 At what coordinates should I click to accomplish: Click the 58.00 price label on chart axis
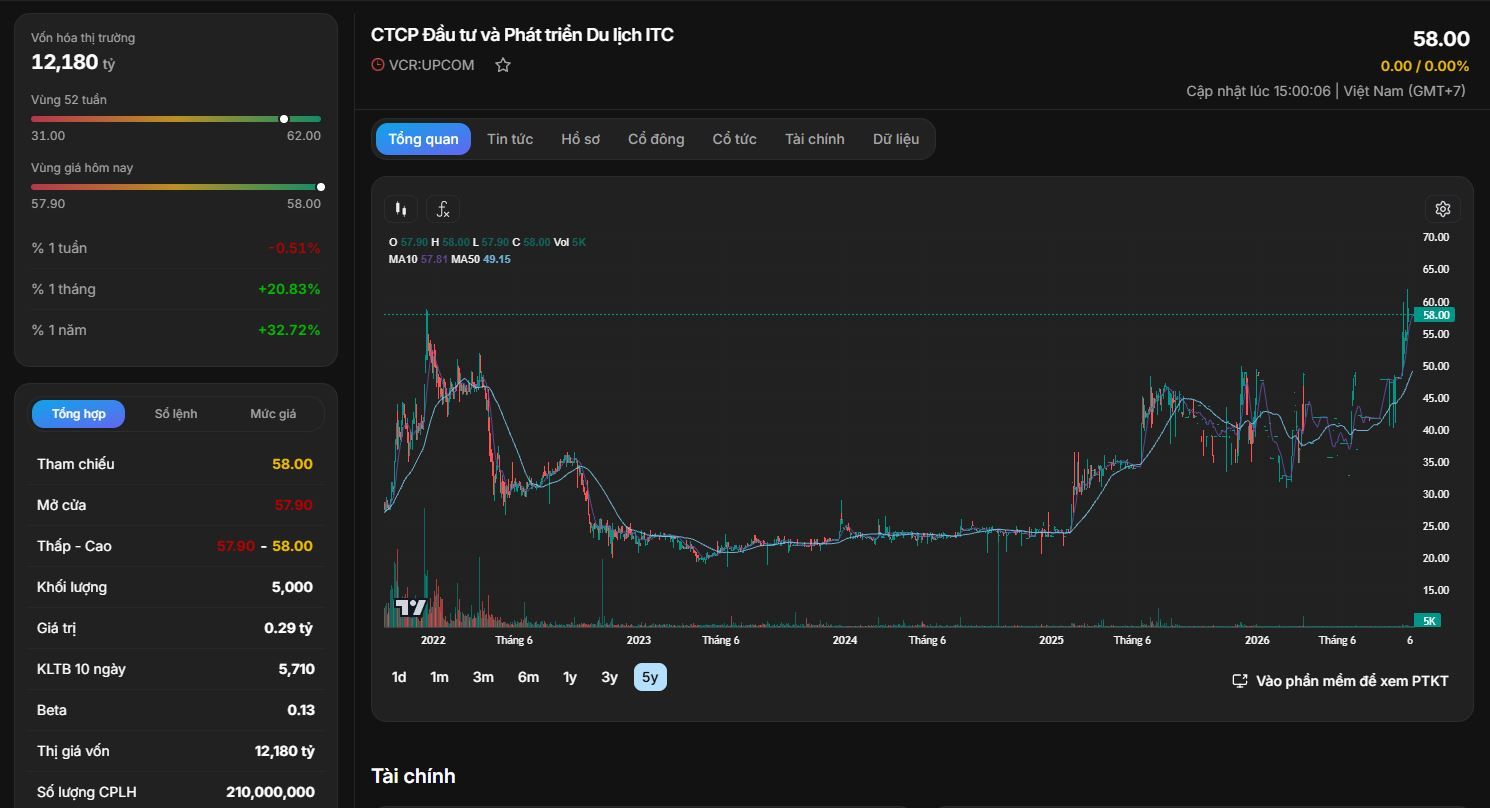(x=1435, y=315)
